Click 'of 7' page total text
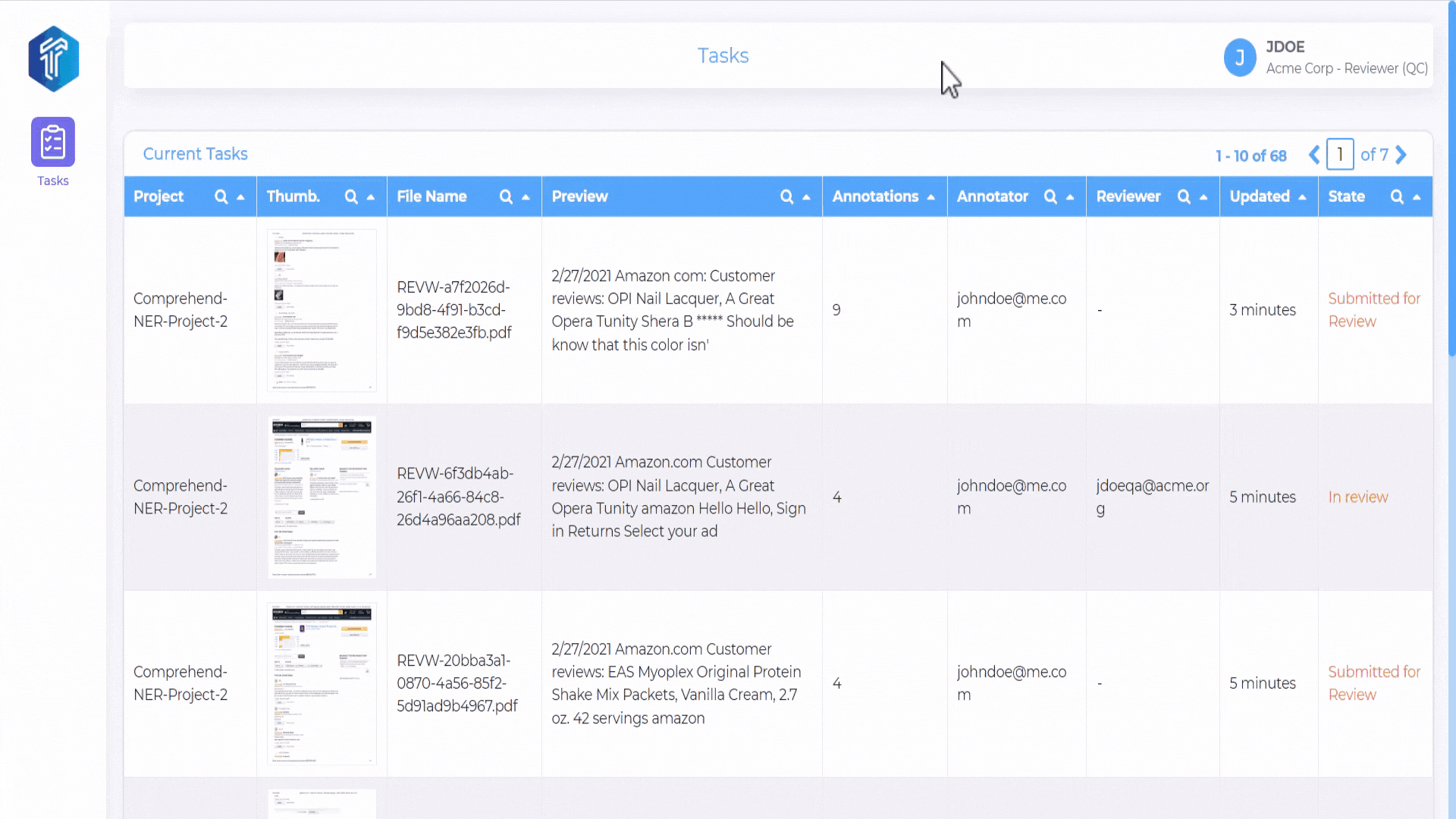1456x819 pixels. 1374,155
